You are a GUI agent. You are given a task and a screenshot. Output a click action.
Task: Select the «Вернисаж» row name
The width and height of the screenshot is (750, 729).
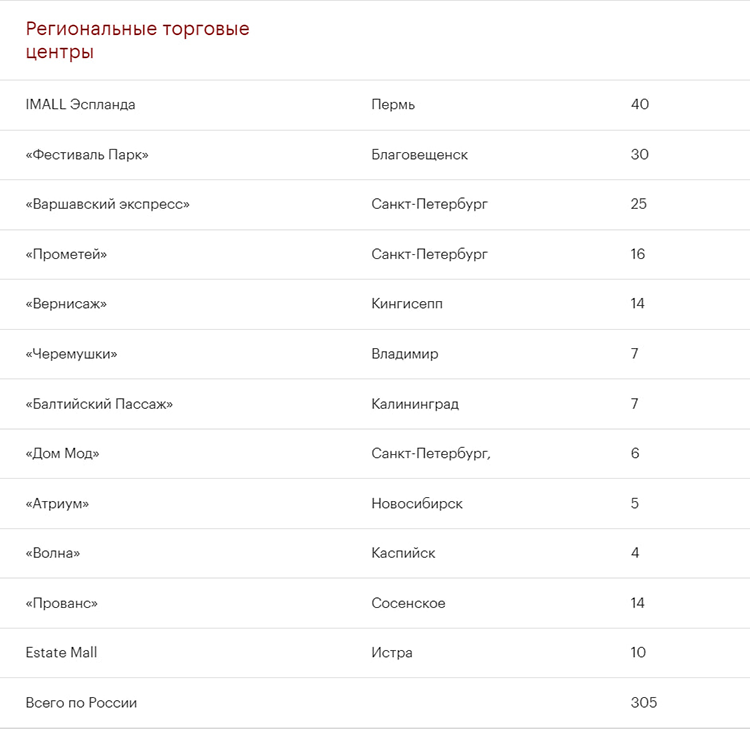(x=66, y=304)
